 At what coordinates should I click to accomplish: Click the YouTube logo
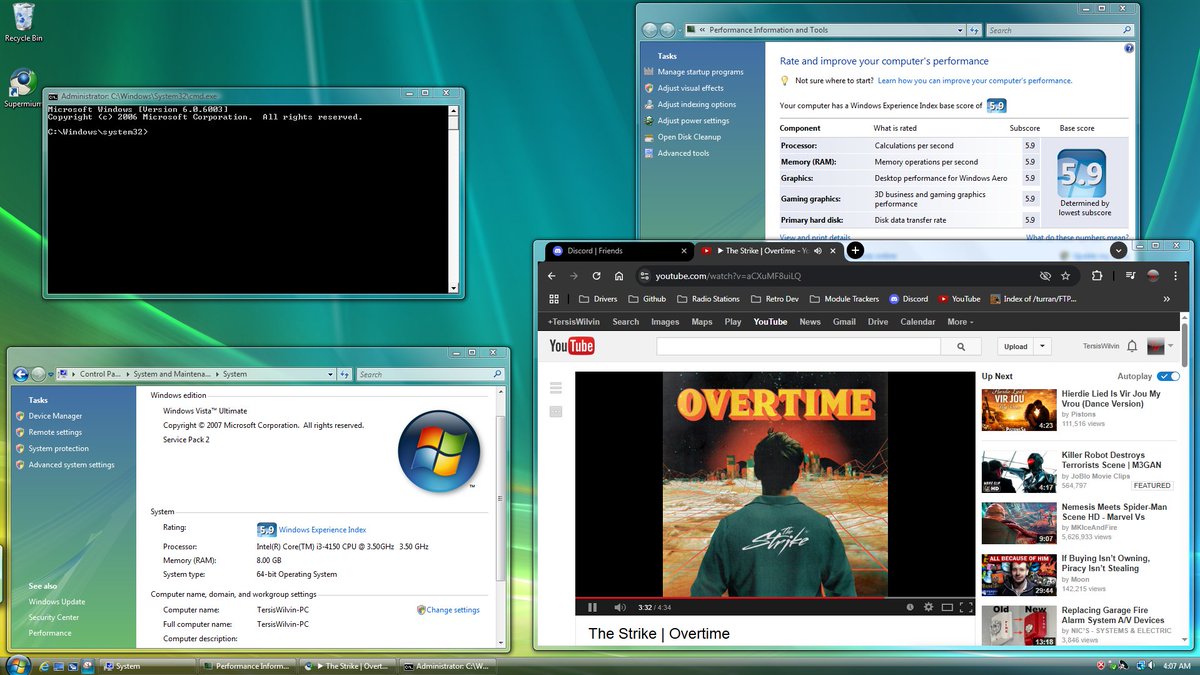(x=572, y=346)
